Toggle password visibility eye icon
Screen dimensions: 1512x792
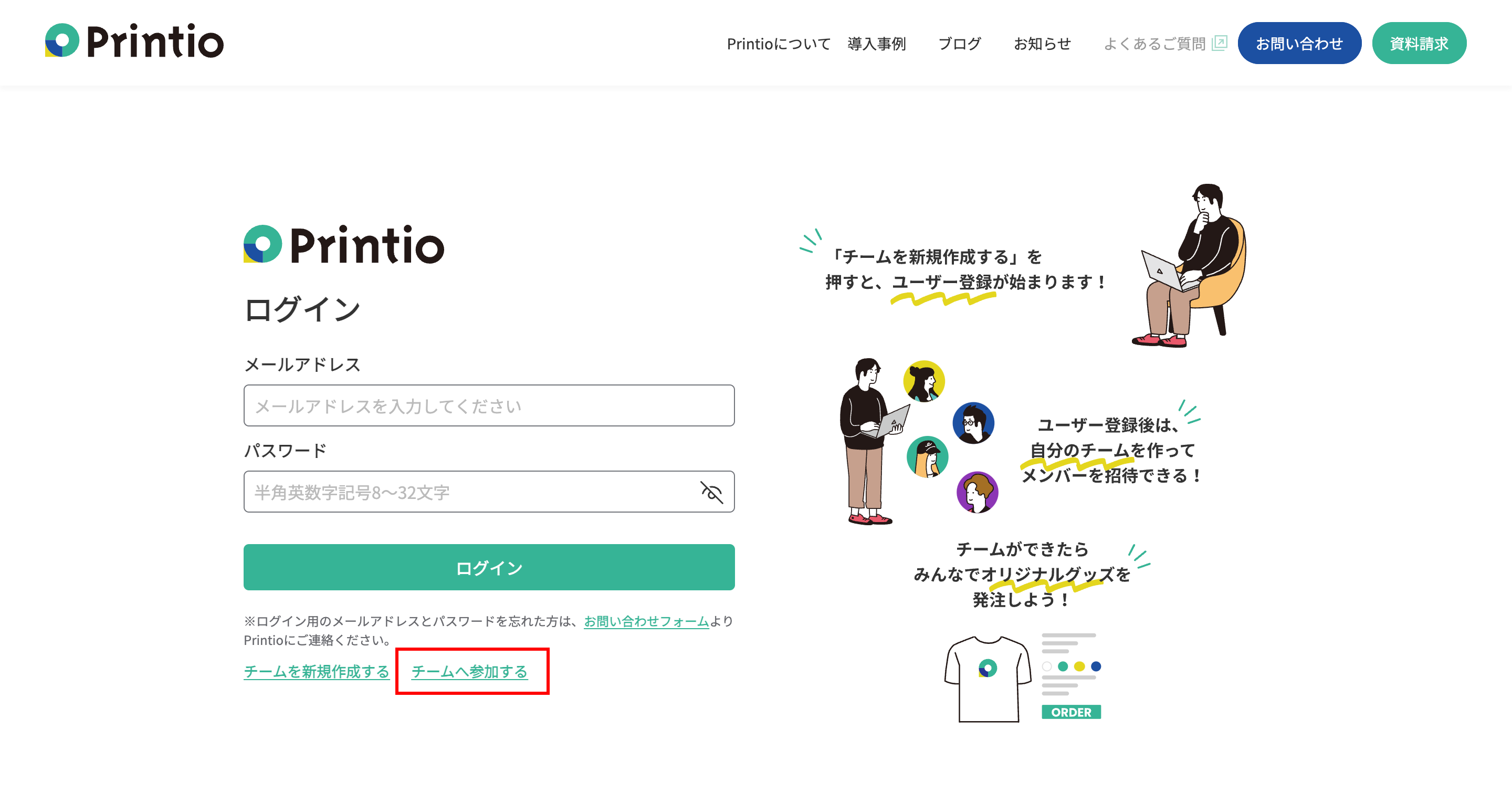pyautogui.click(x=711, y=492)
